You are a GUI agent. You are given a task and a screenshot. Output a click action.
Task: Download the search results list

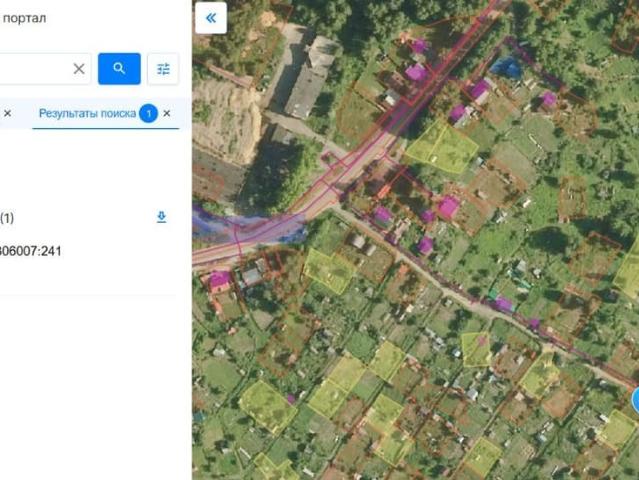[x=161, y=217]
